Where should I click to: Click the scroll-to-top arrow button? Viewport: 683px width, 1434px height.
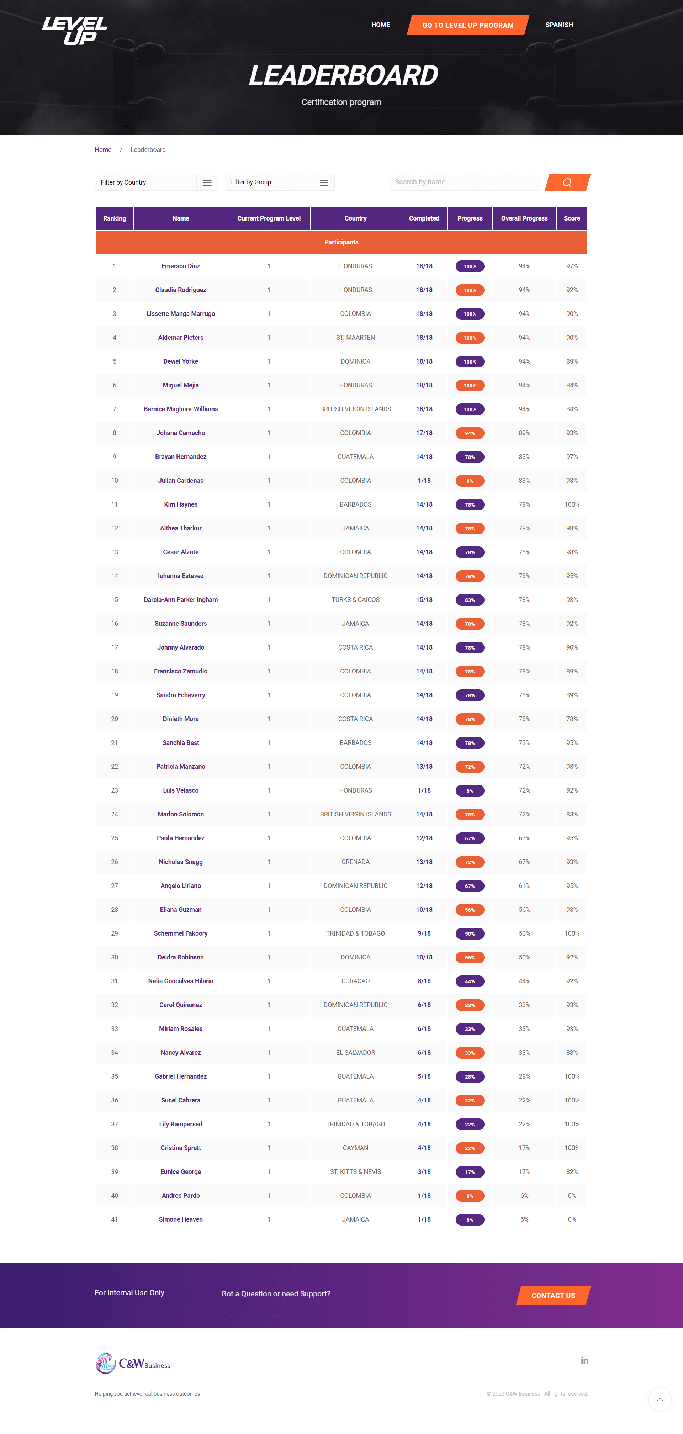tap(660, 1399)
